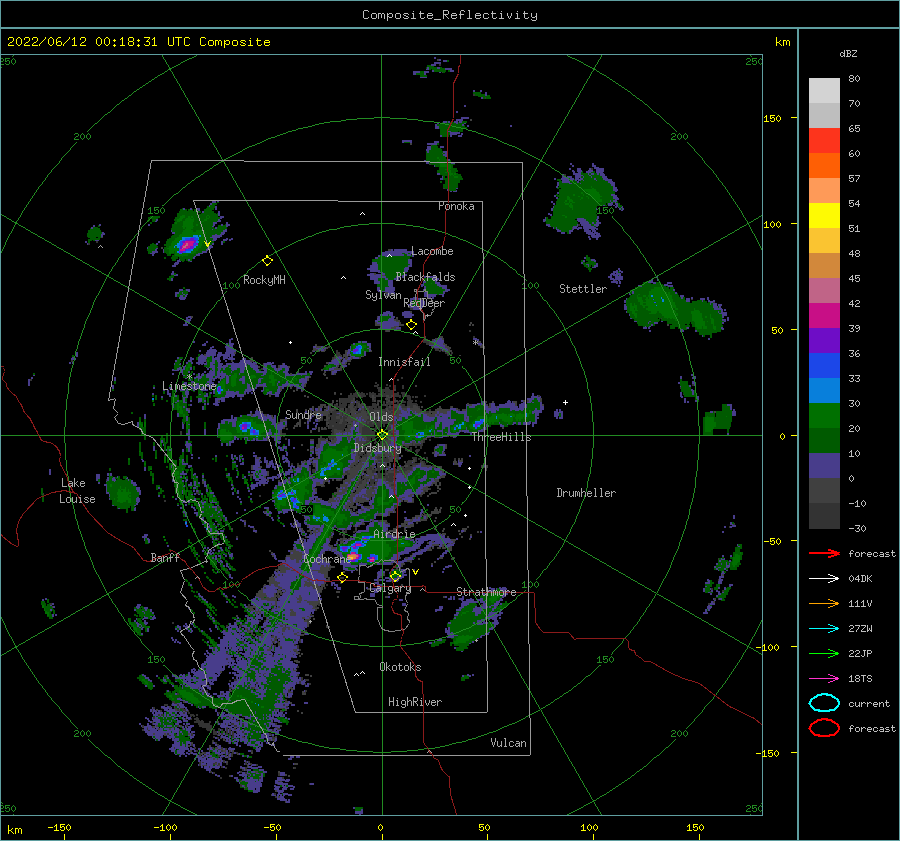Click the Sundre city label
The width and height of the screenshot is (900, 841).
[x=304, y=414]
